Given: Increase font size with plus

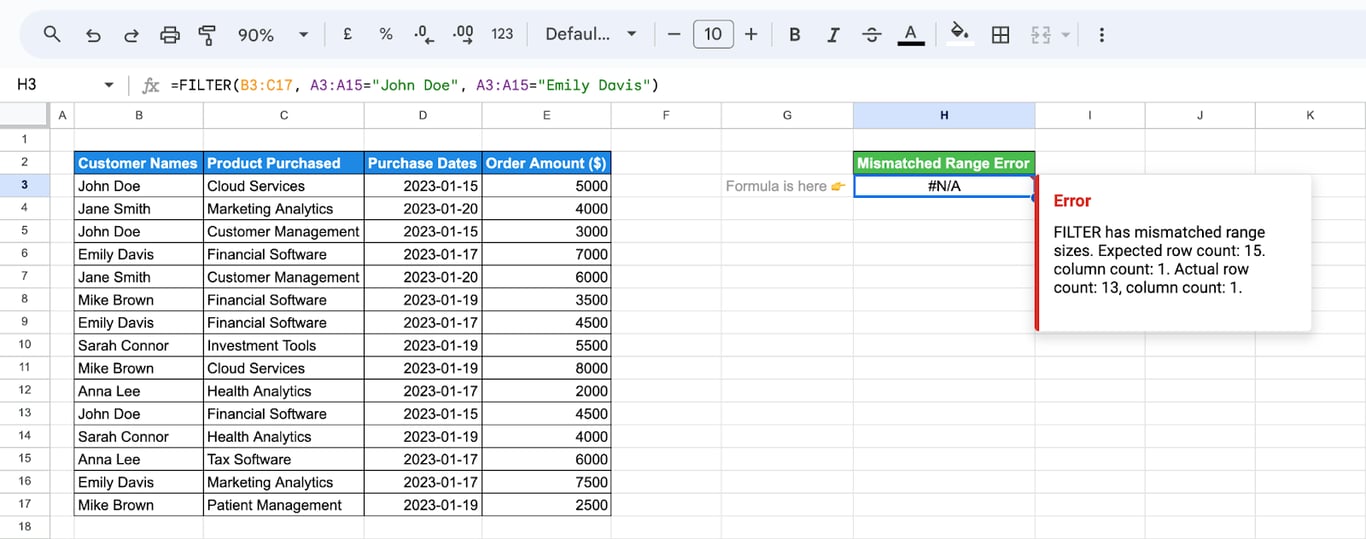Looking at the screenshot, I should tap(751, 35).
